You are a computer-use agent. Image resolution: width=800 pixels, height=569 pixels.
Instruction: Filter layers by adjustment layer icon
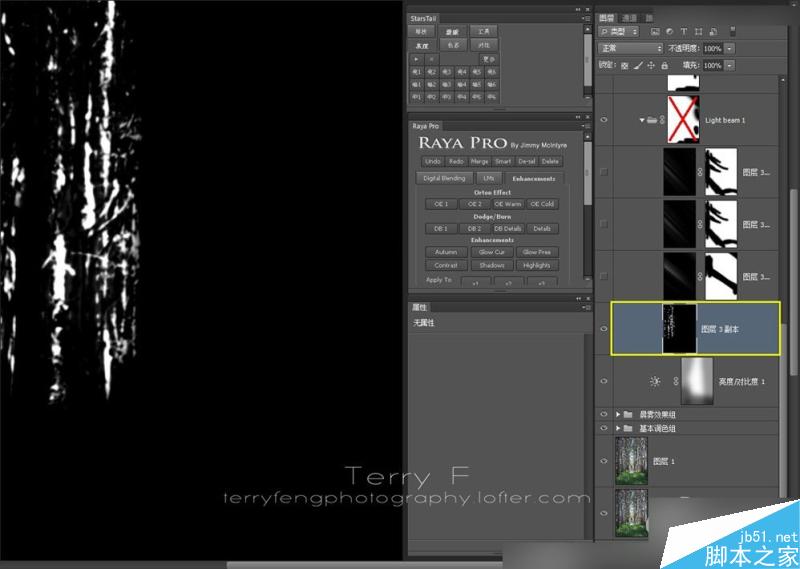click(x=669, y=32)
